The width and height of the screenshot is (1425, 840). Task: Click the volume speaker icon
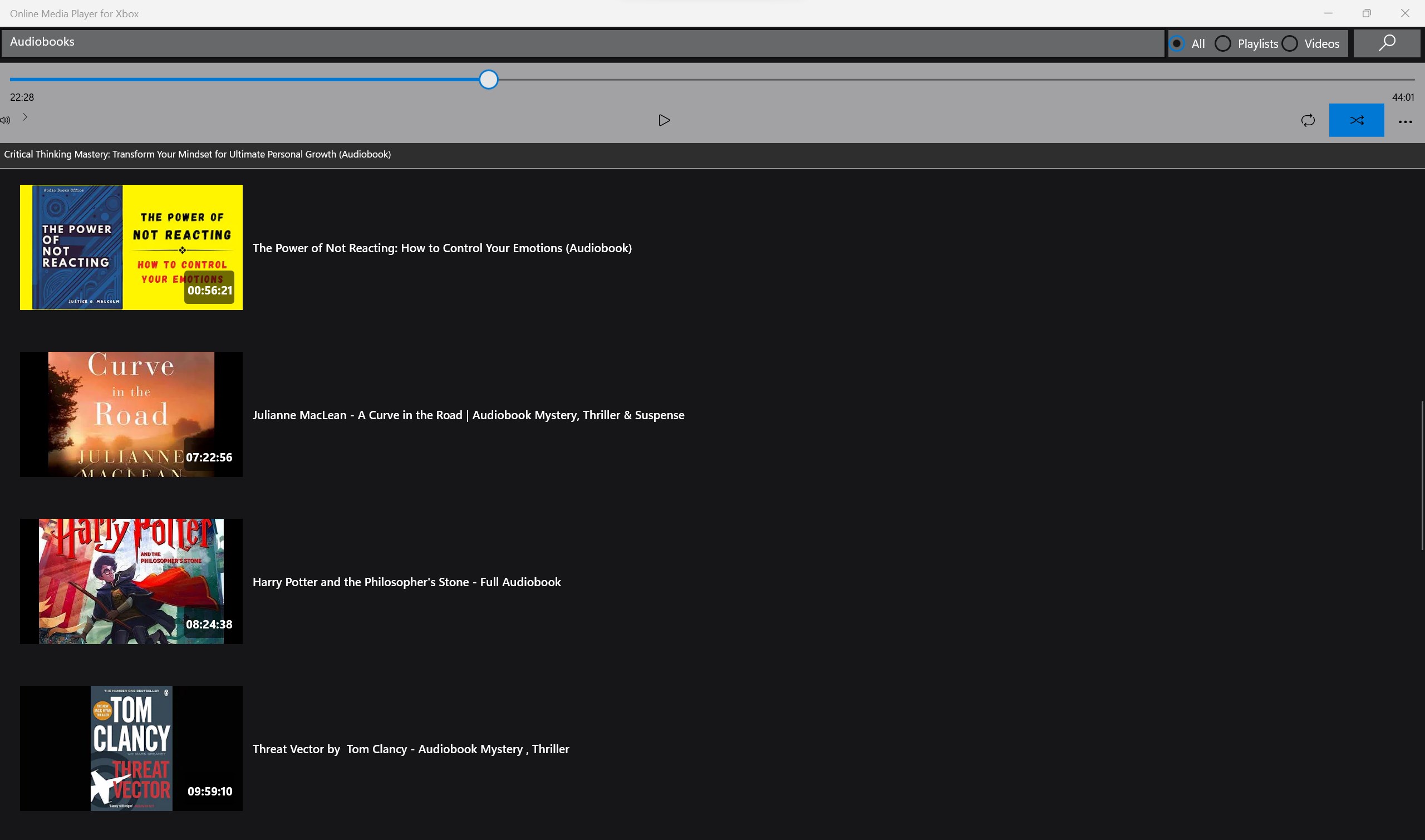tap(6, 120)
